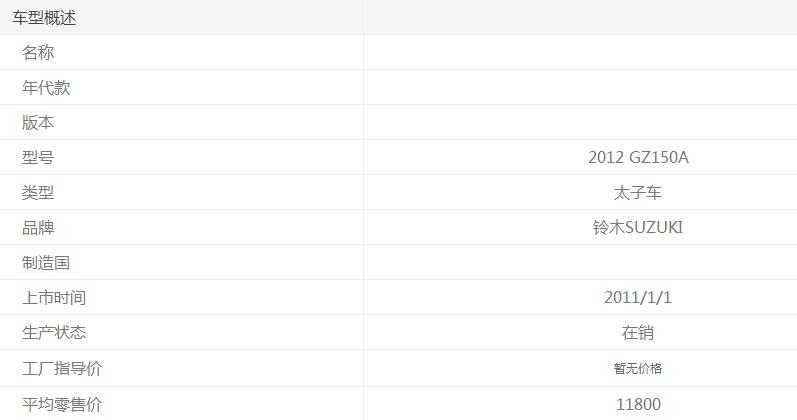Click the 类型 row label
The height and width of the screenshot is (420, 797).
pyautogui.click(x=38, y=193)
